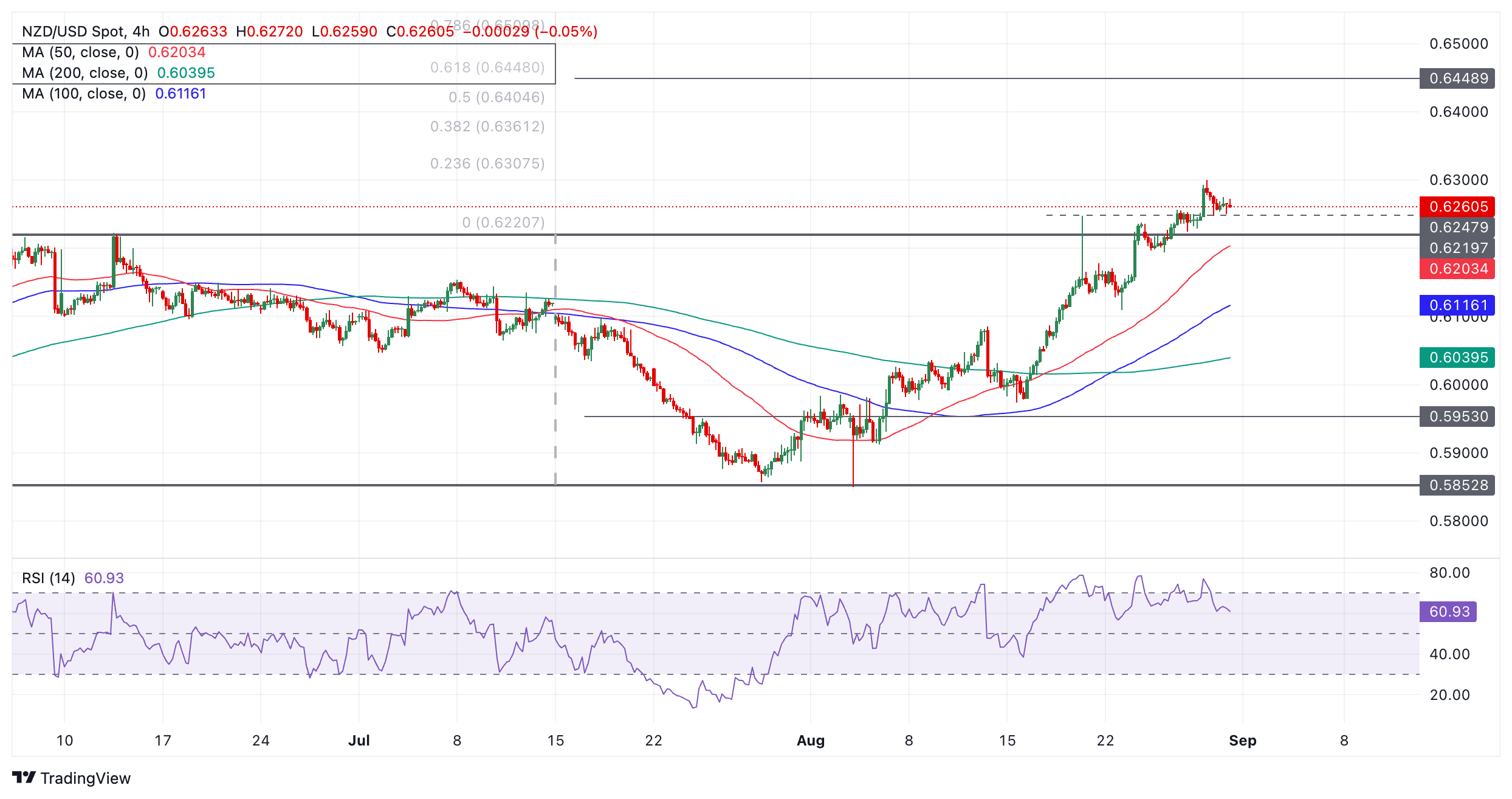Click the 0 (0.62207) Fibonacci base label

[x=503, y=223]
